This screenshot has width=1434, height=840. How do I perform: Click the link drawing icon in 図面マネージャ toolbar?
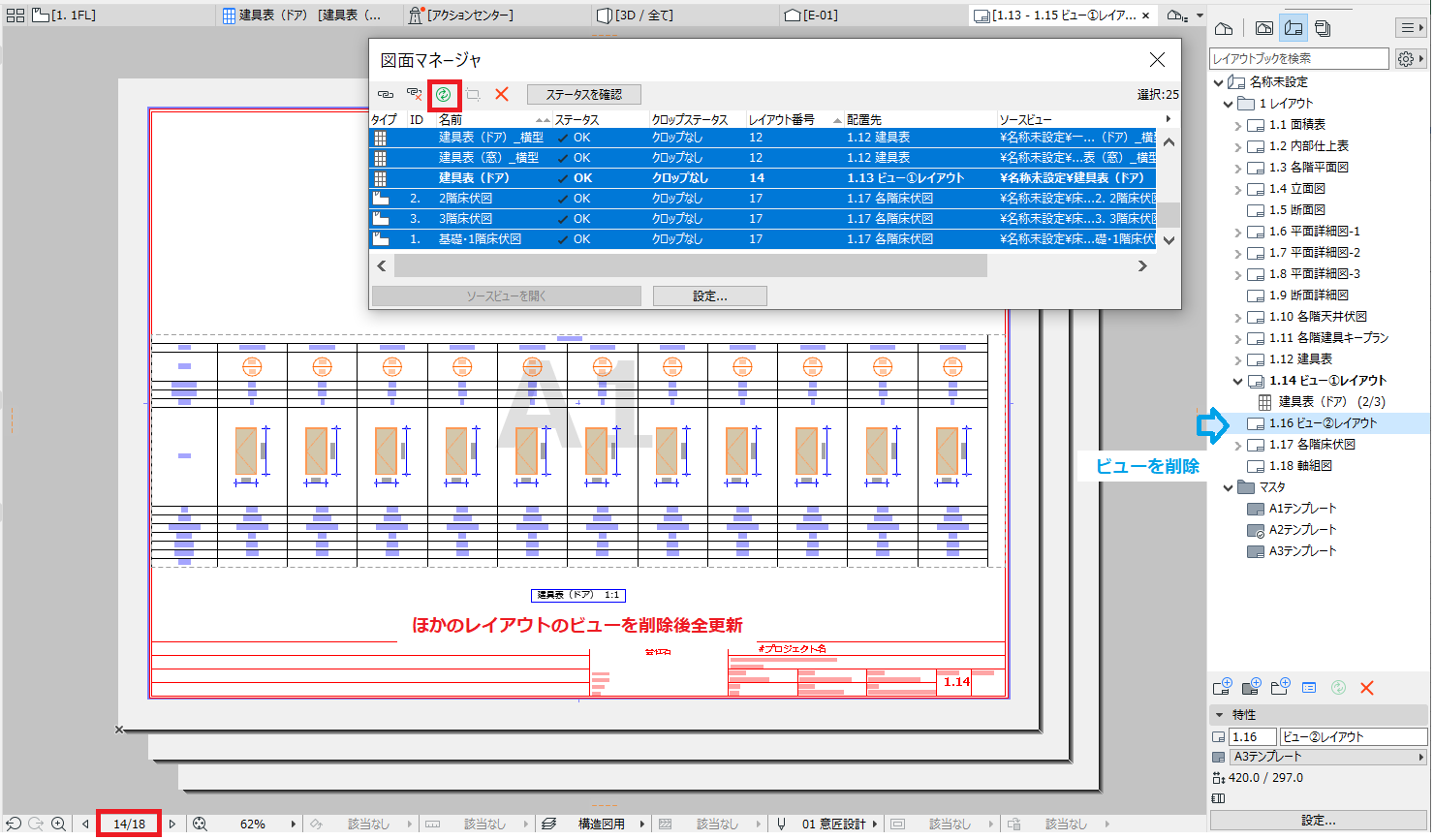(385, 94)
